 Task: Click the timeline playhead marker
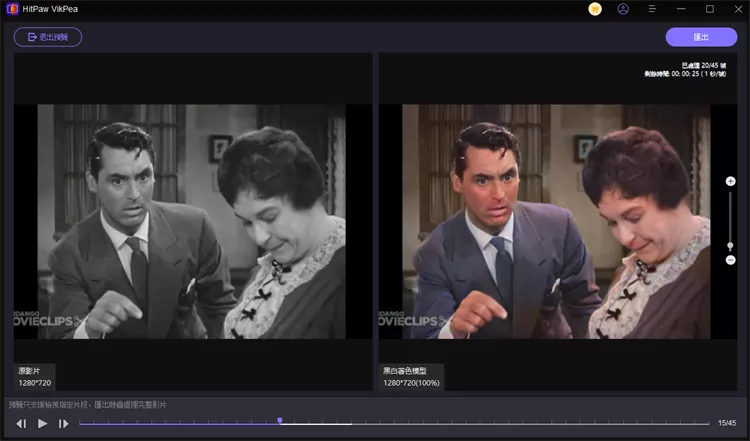pos(279,421)
